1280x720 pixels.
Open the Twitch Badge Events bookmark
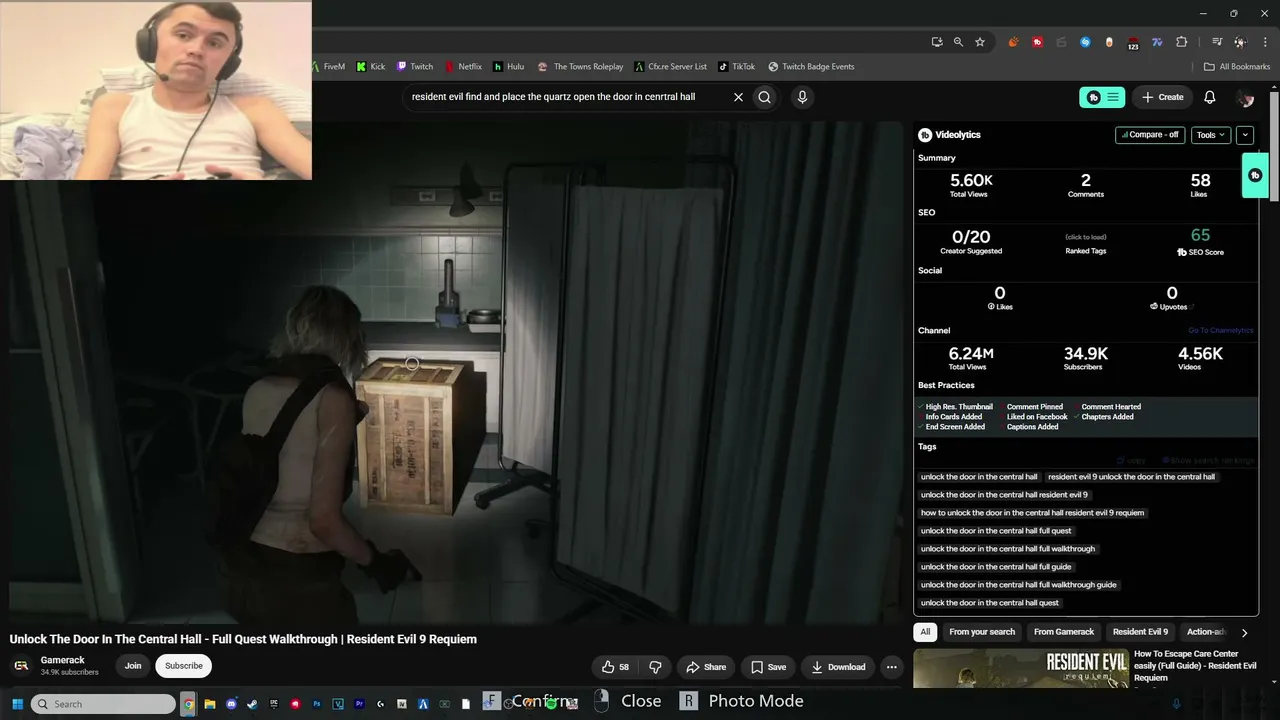[x=811, y=67]
